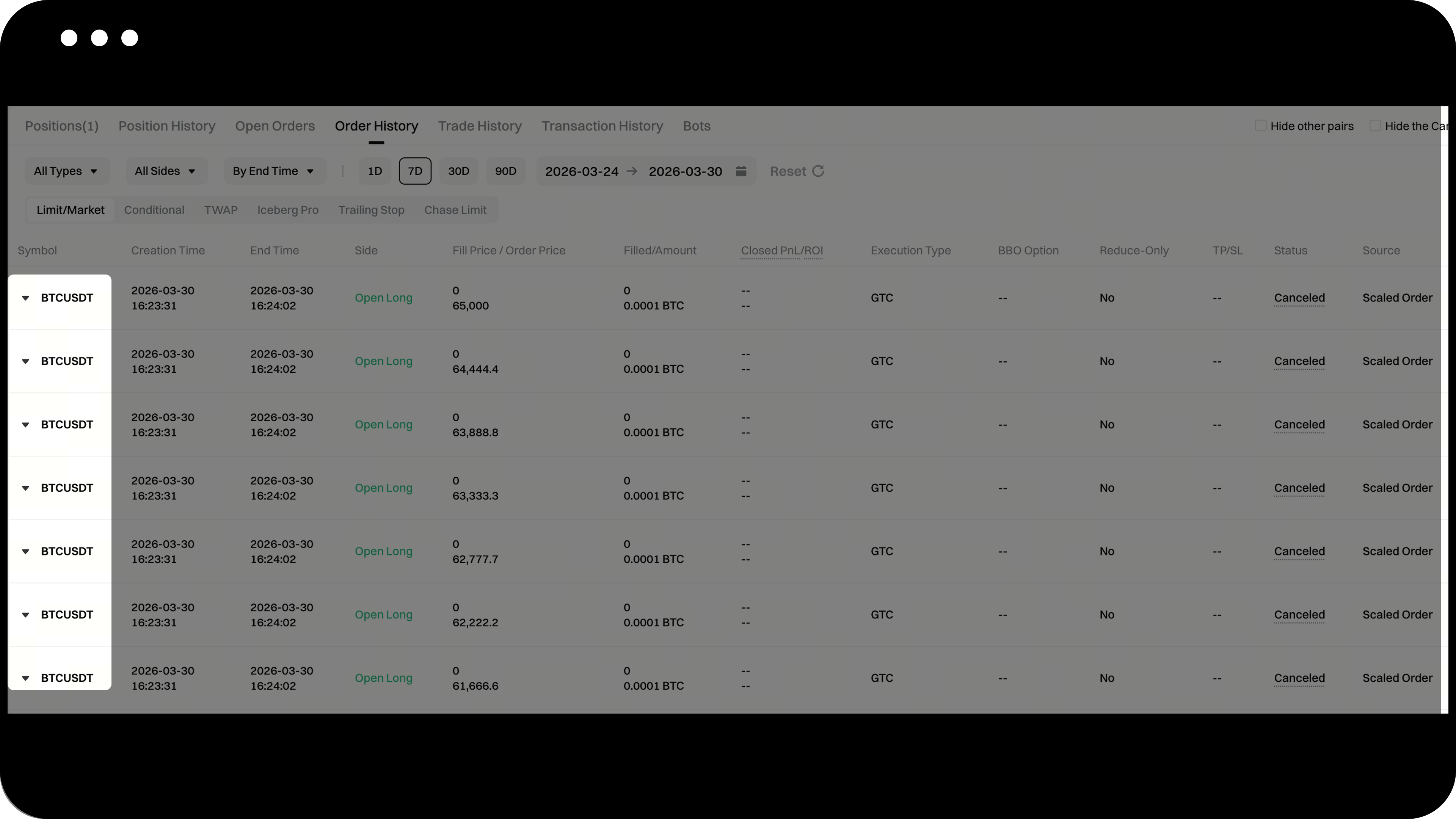Image resolution: width=1456 pixels, height=819 pixels.
Task: Select the 30D time range button
Action: 458,171
